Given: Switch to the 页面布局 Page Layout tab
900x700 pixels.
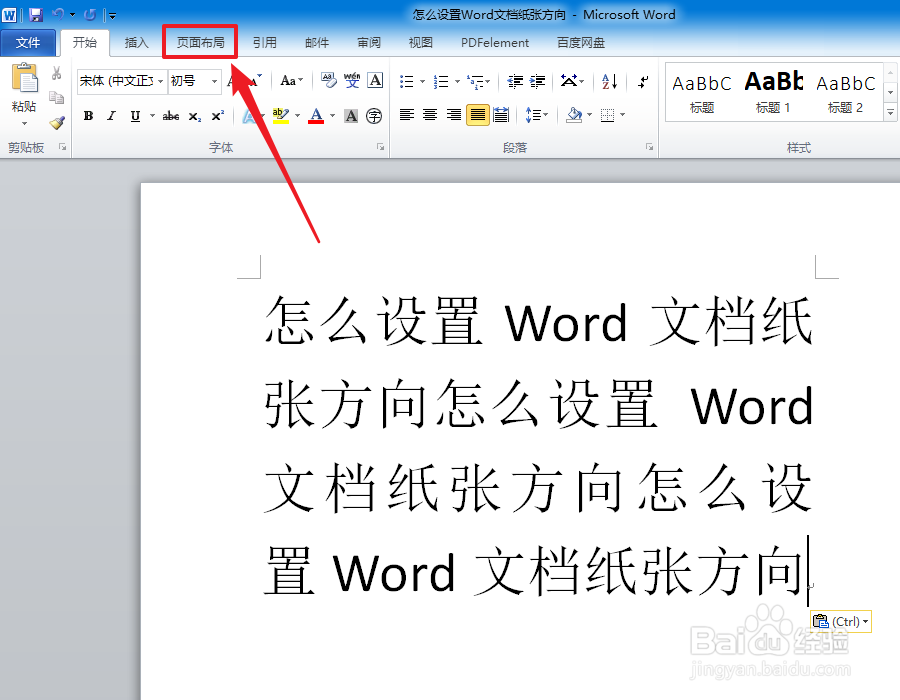Looking at the screenshot, I should click(x=200, y=42).
